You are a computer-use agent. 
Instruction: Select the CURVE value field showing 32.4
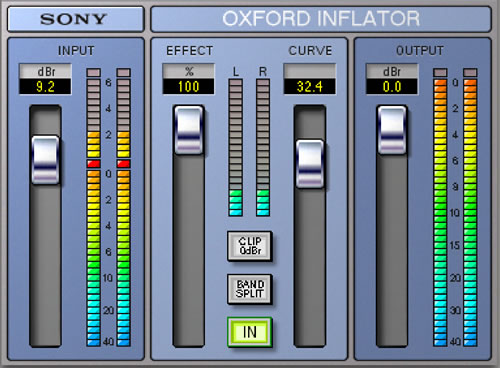[310, 87]
